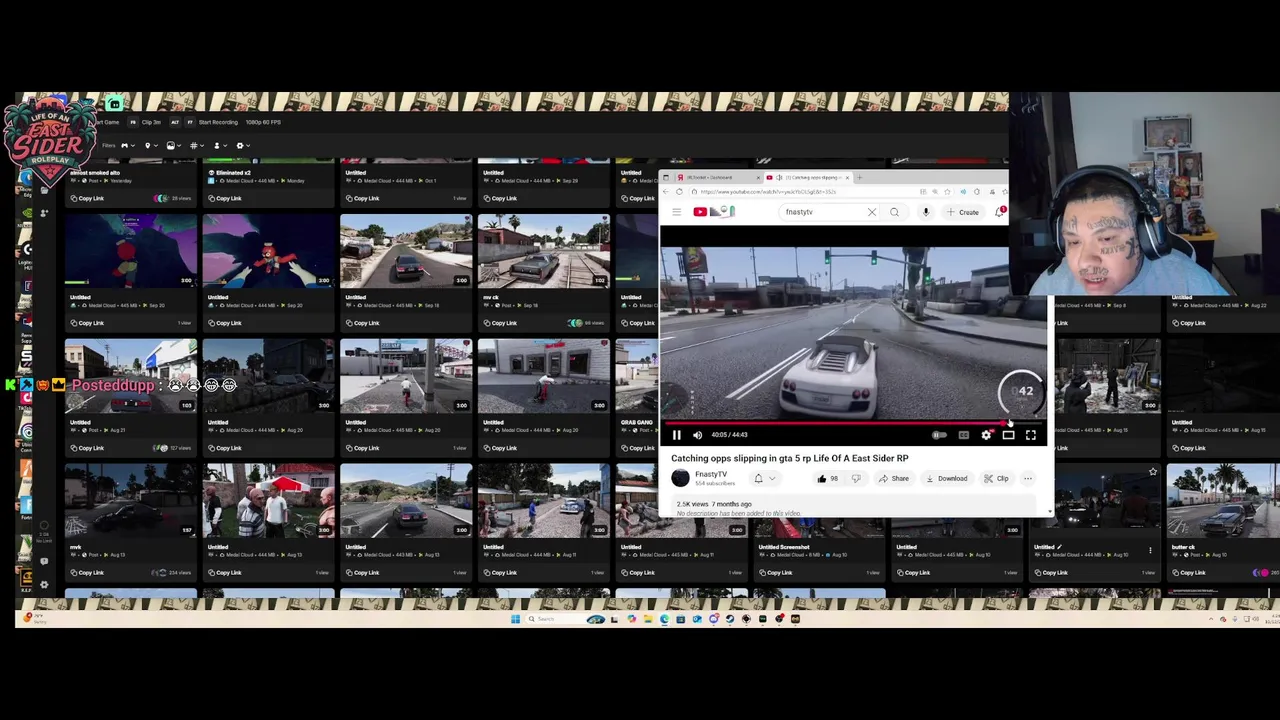This screenshot has height=720, width=1280.
Task: Expand the Medal hashtag filter dropdown
Action: [196, 146]
